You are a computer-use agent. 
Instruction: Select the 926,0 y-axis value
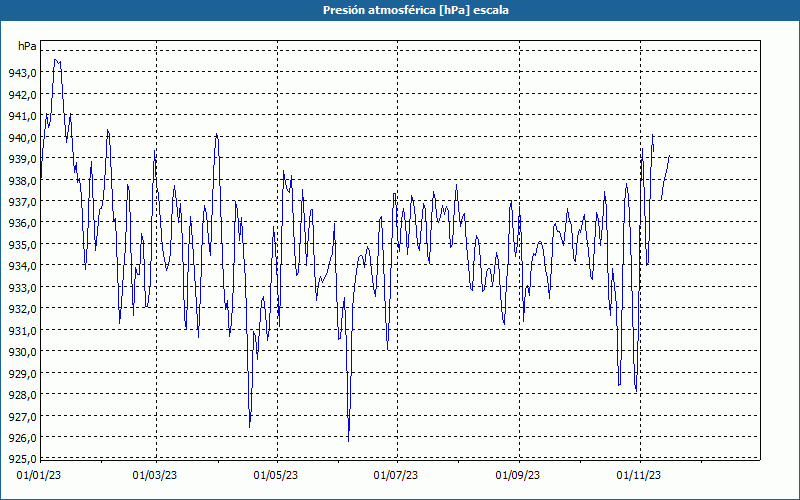coord(22,437)
